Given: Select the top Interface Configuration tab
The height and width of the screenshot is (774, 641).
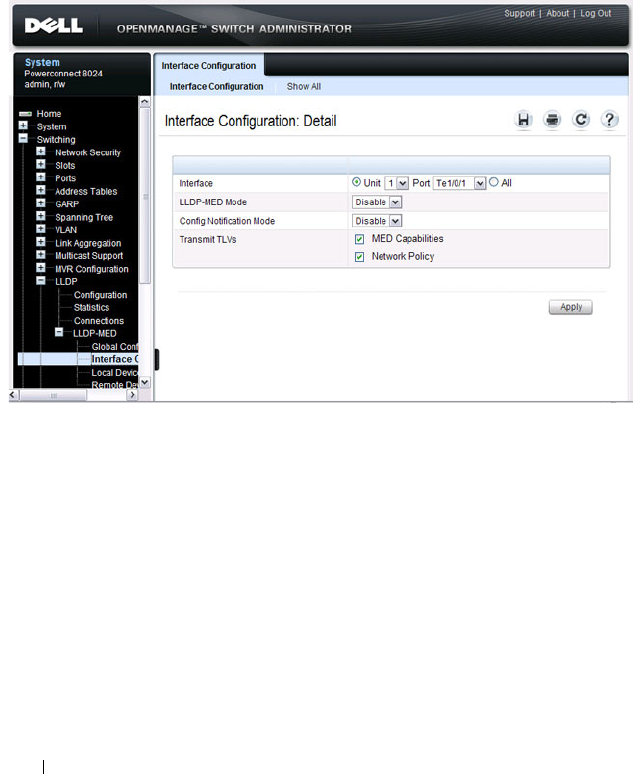Looking at the screenshot, I should 209,66.
